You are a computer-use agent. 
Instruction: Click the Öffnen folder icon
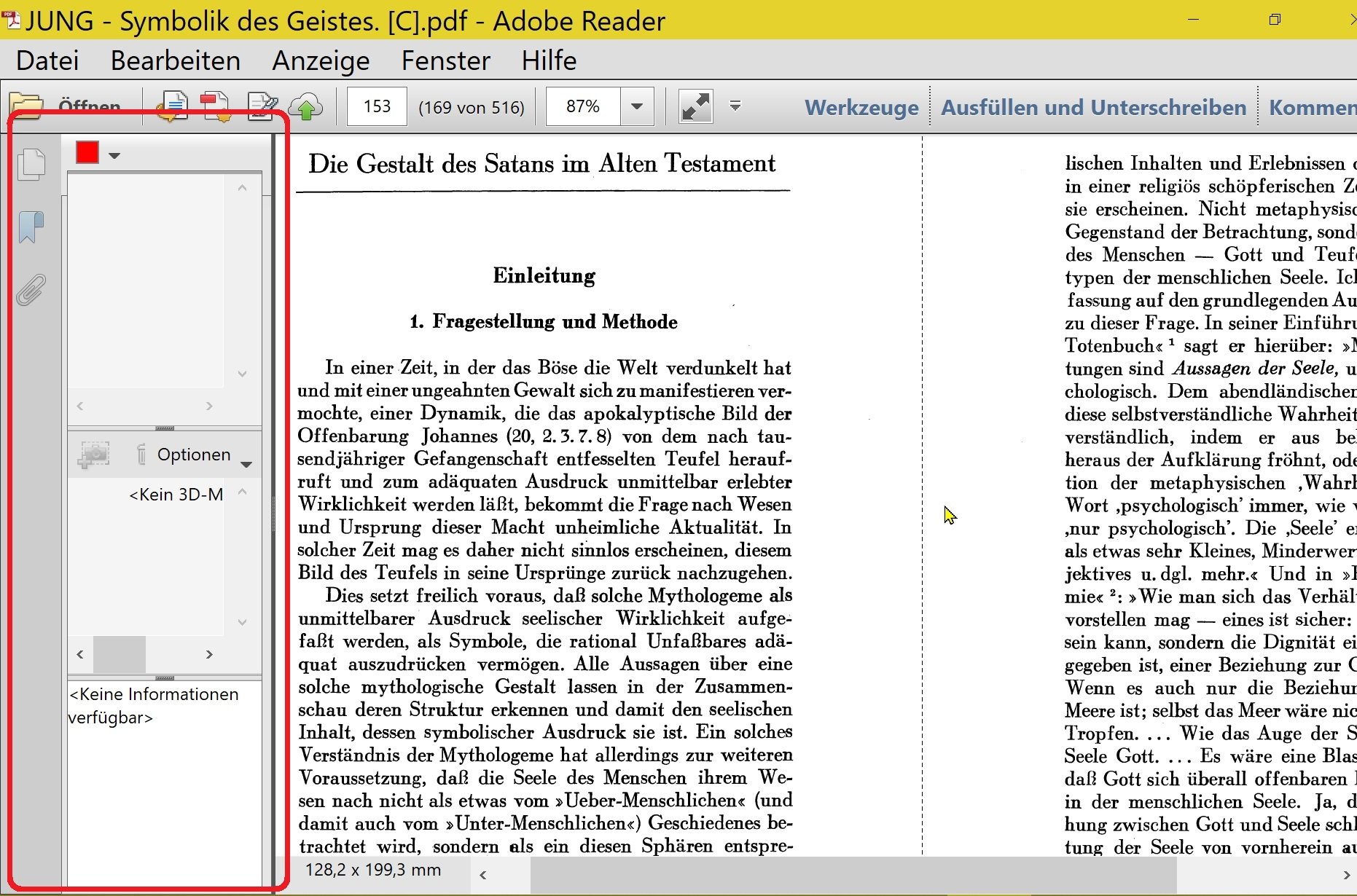coord(28,106)
